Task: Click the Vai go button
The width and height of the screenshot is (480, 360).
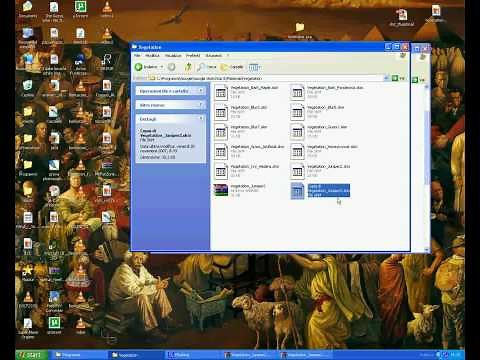Action: (x=398, y=78)
